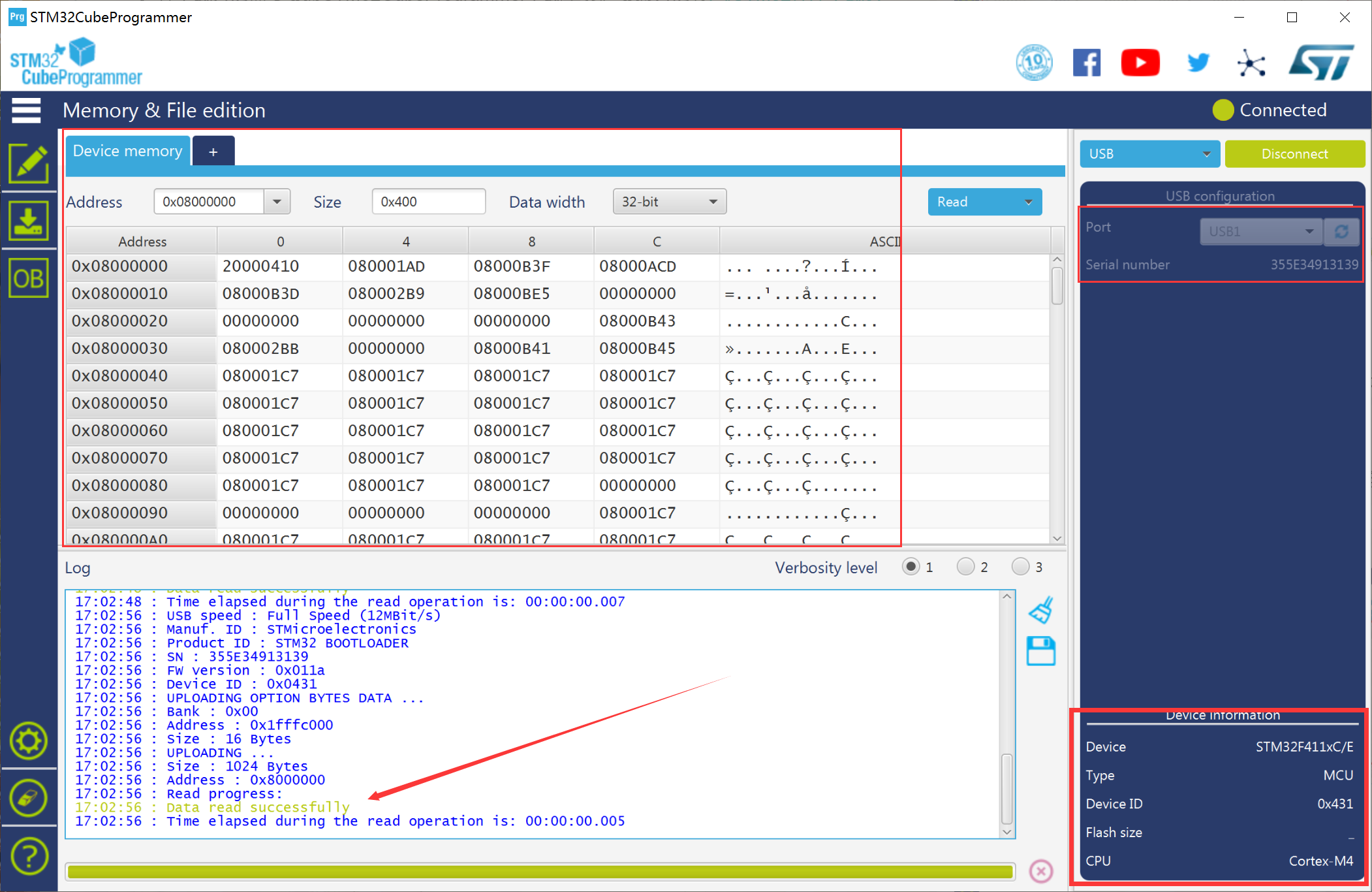This screenshot has width=1372, height=892.
Task: Refresh the USB port list
Action: pyautogui.click(x=1342, y=231)
